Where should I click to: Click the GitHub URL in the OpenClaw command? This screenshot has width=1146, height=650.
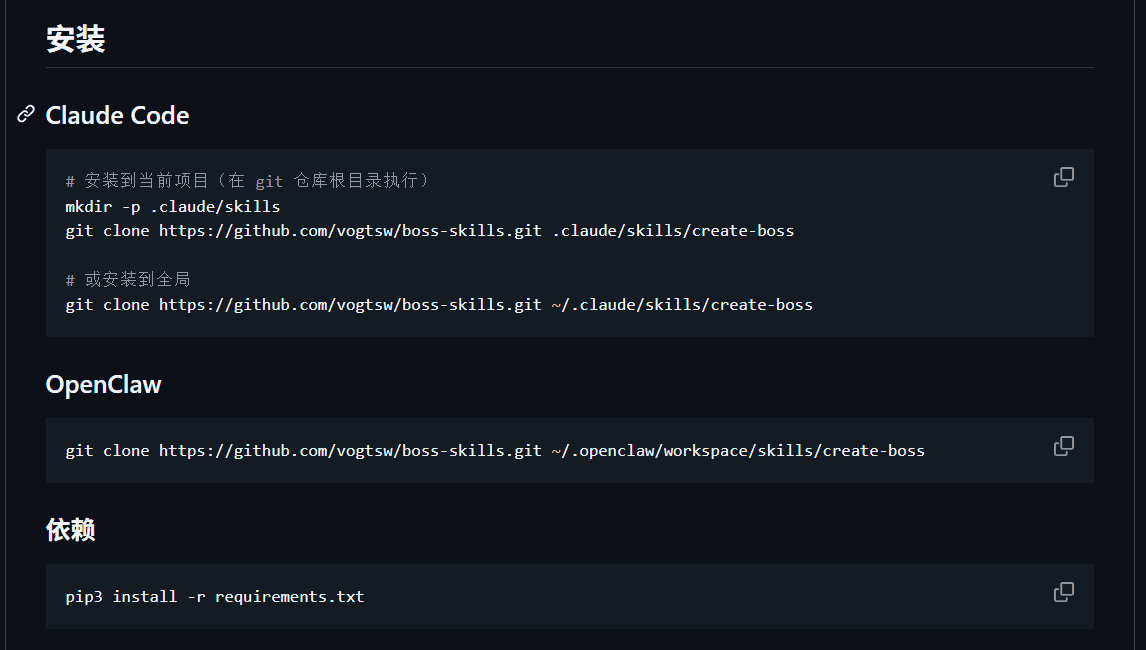point(350,451)
